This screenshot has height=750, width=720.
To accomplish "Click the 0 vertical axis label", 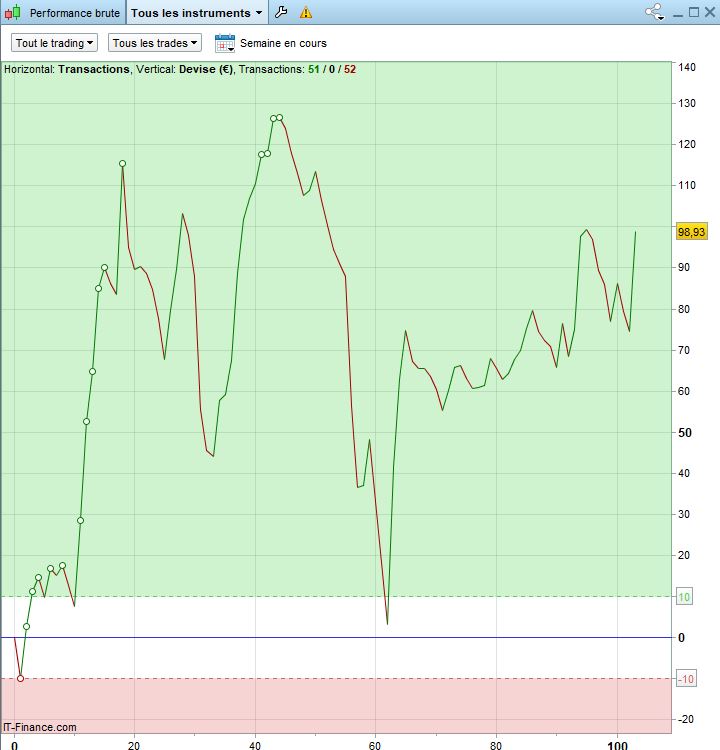I will tap(681, 638).
